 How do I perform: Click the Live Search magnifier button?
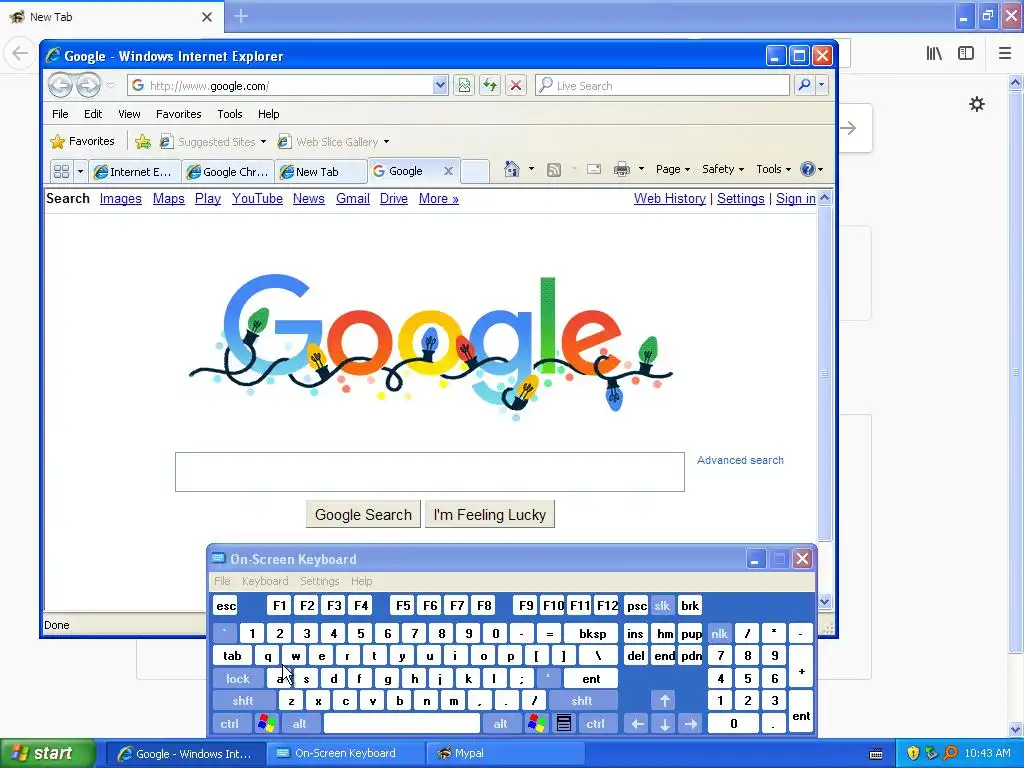pos(805,85)
